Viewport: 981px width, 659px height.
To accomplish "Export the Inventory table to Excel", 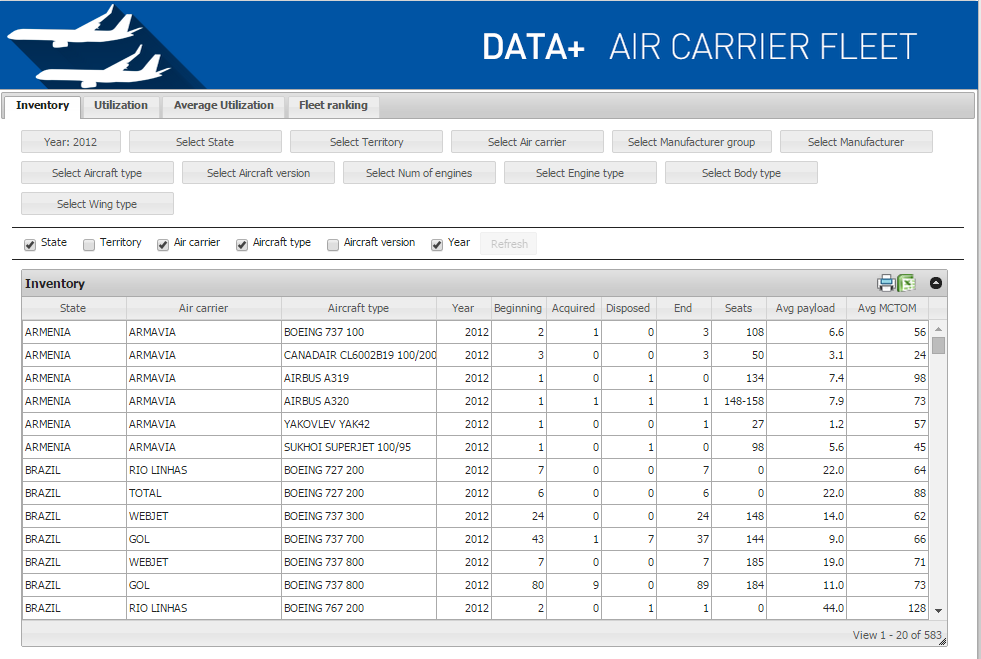I will click(907, 284).
